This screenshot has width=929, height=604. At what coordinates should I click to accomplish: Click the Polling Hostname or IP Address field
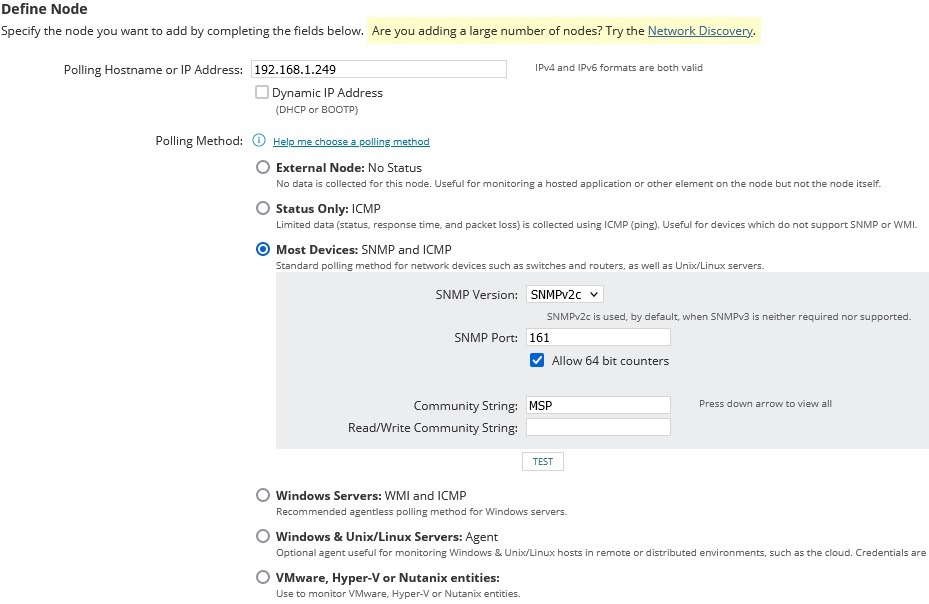coord(378,69)
